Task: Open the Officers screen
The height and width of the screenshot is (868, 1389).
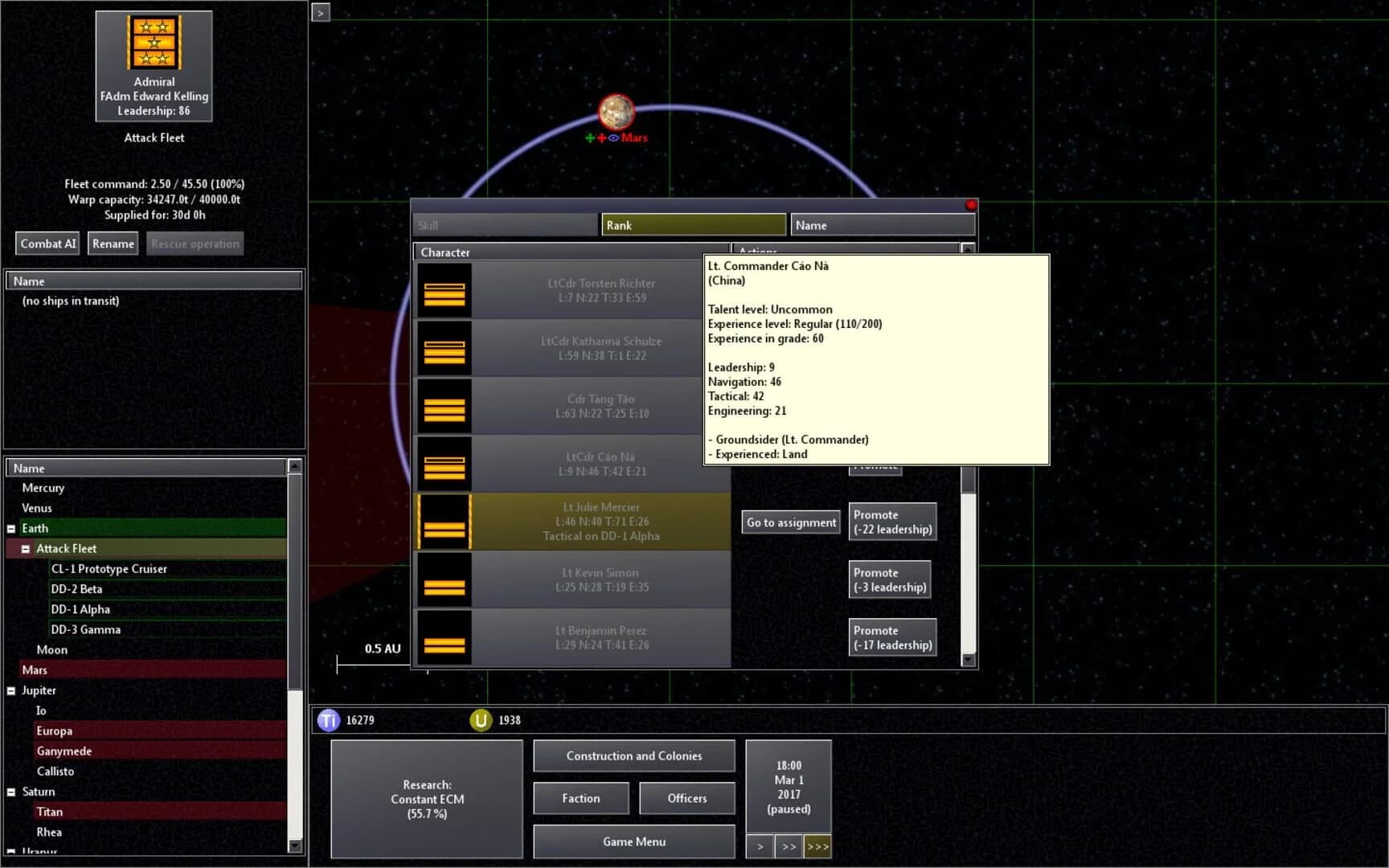Action: (686, 797)
